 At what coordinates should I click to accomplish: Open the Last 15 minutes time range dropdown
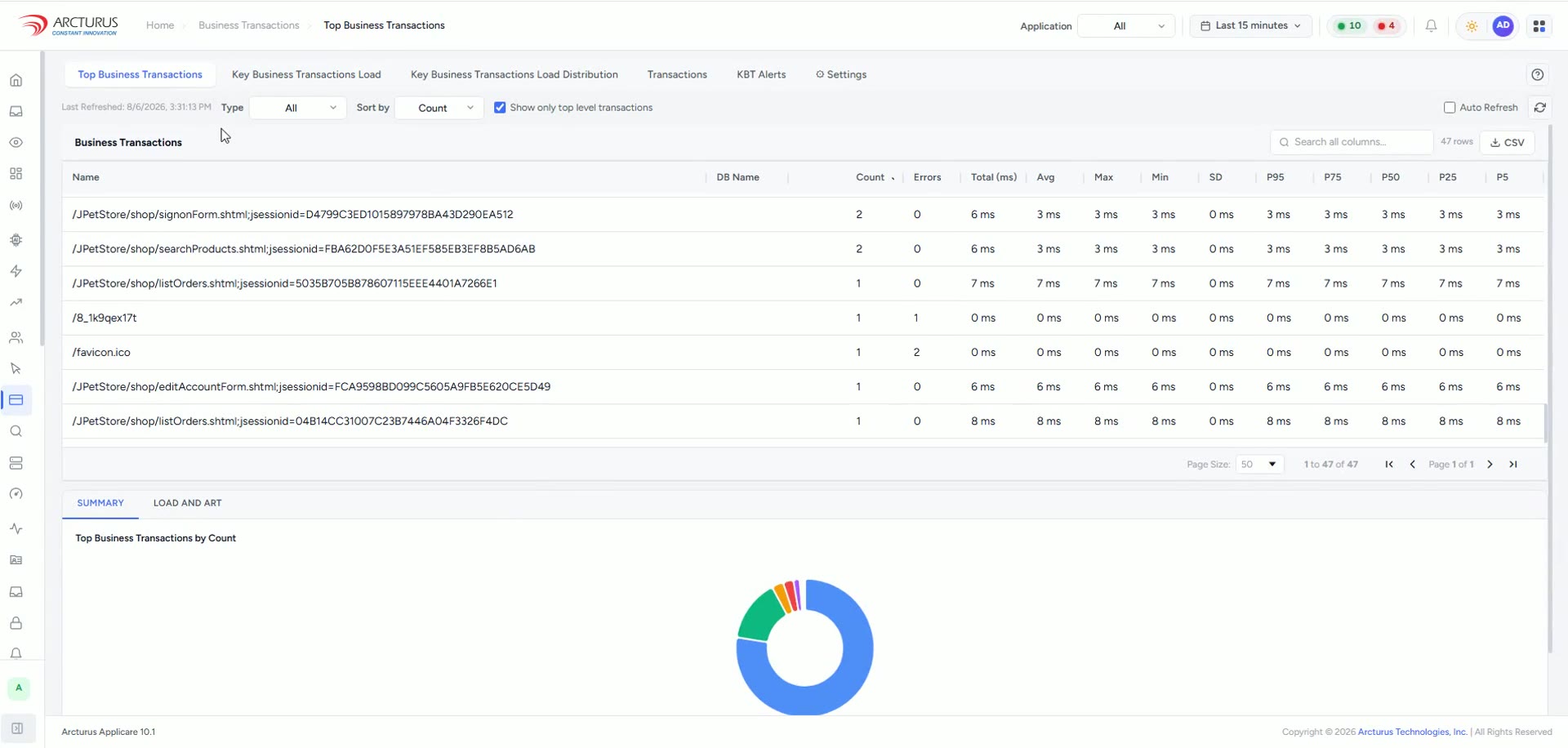(x=1250, y=26)
